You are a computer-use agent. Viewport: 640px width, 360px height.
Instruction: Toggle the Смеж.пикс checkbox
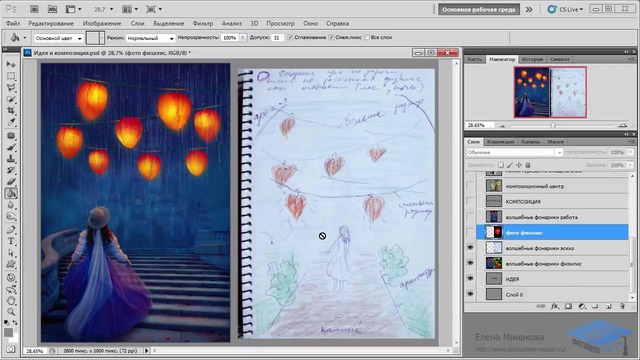[x=331, y=38]
